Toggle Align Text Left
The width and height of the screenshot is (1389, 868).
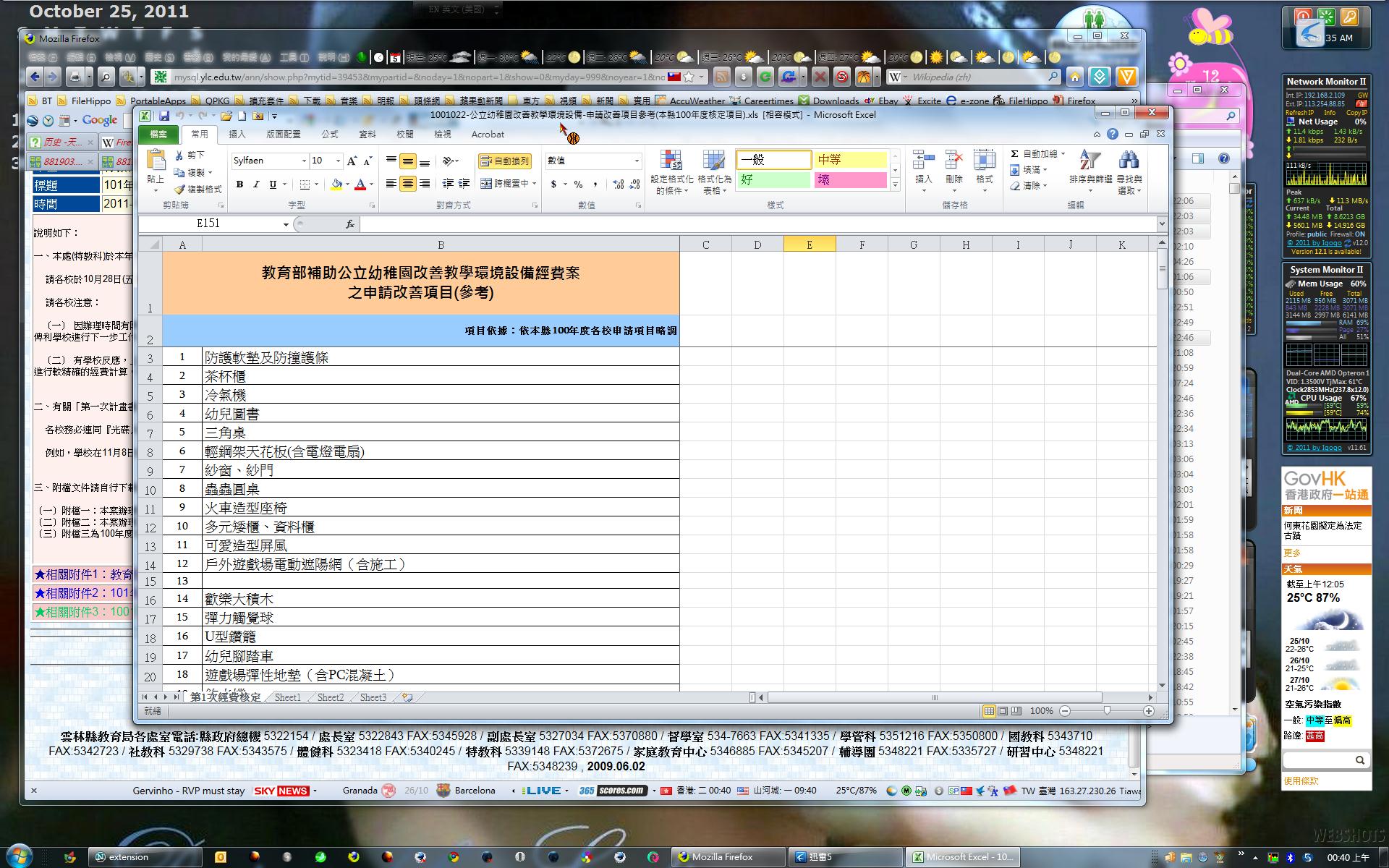coord(391,184)
